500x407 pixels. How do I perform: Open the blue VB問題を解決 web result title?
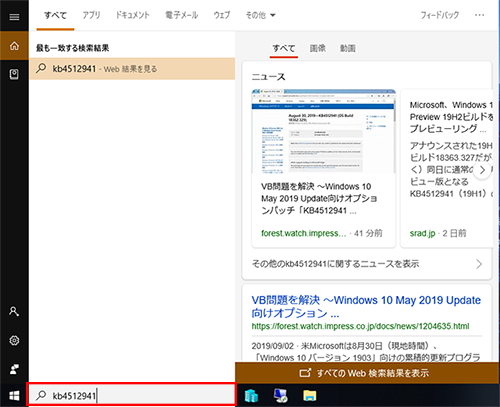[366, 306]
